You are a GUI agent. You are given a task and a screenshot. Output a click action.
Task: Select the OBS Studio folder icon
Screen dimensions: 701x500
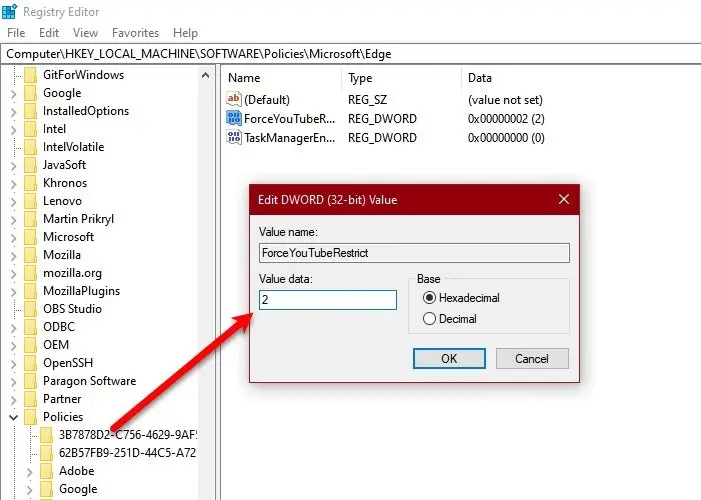30,309
